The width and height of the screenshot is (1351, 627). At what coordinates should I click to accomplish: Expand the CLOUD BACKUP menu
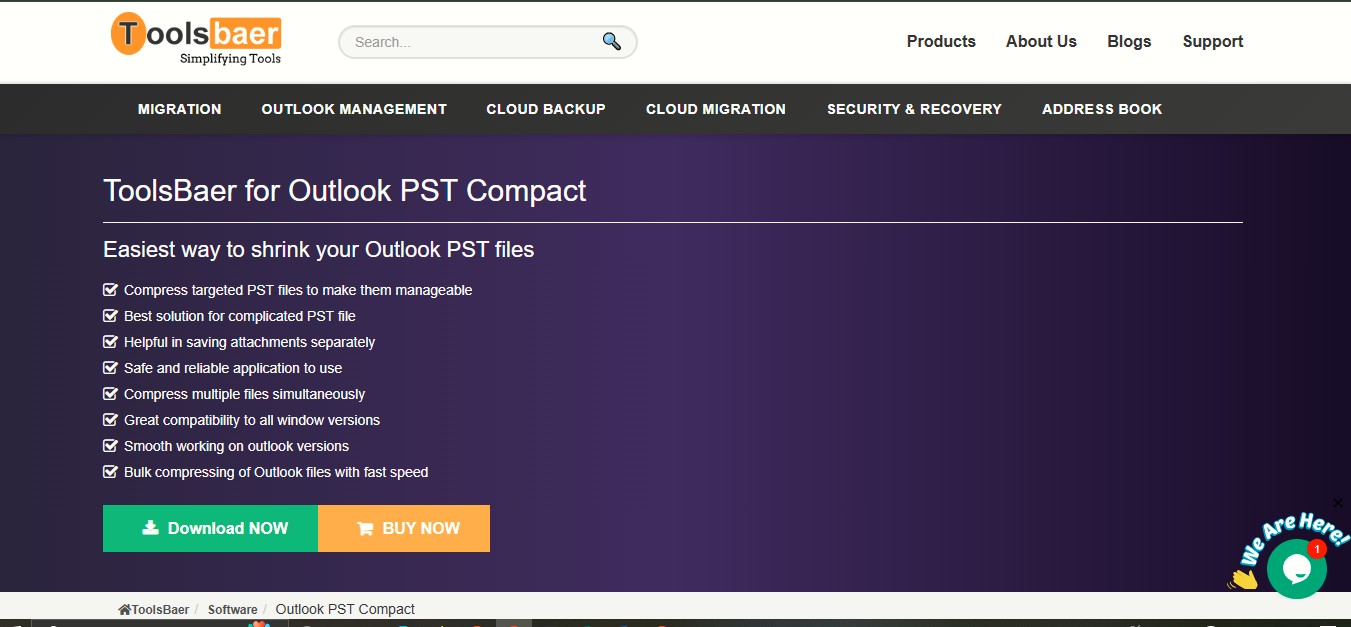546,109
